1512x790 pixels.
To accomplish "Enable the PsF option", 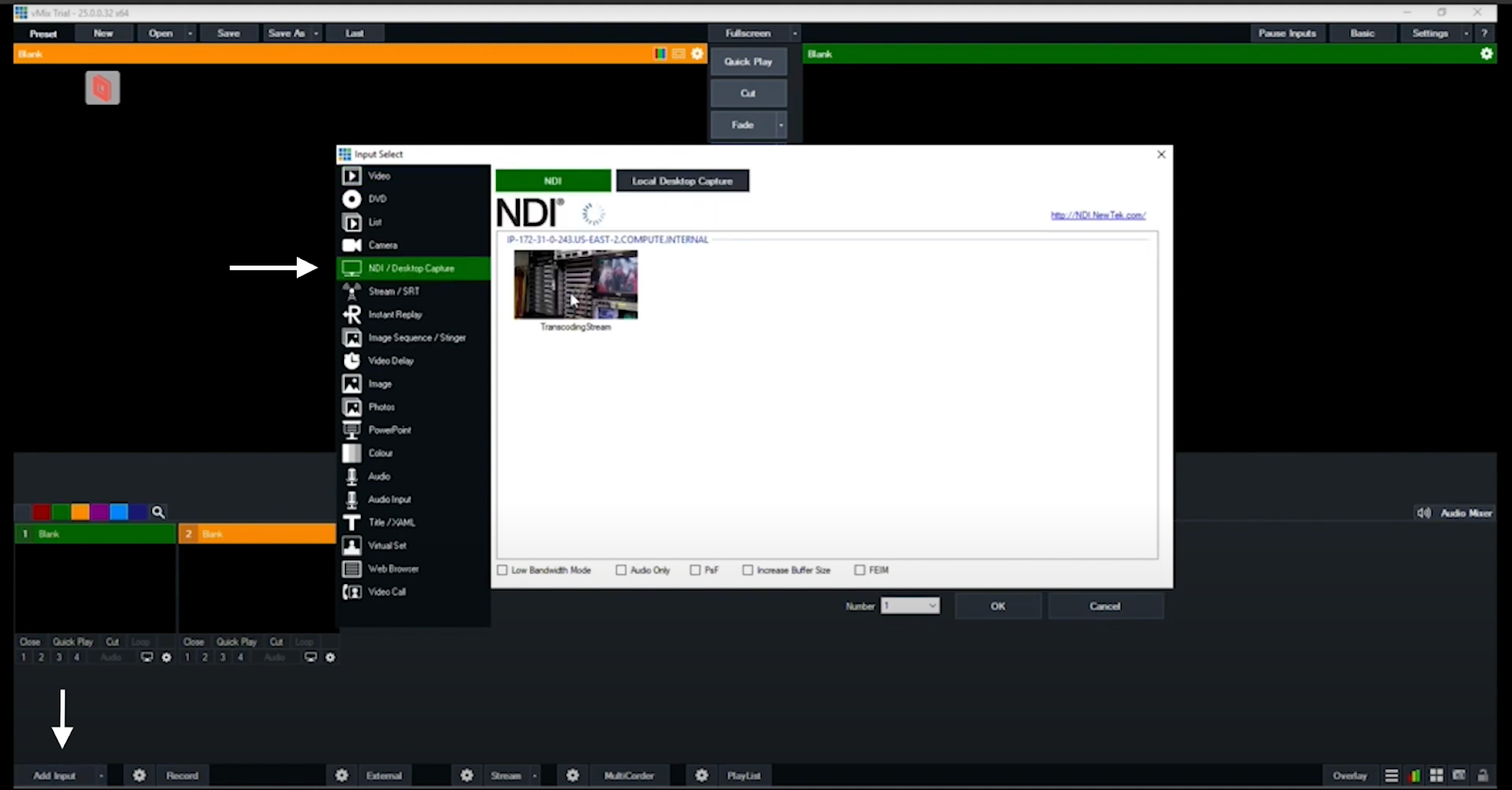I will tap(696, 571).
